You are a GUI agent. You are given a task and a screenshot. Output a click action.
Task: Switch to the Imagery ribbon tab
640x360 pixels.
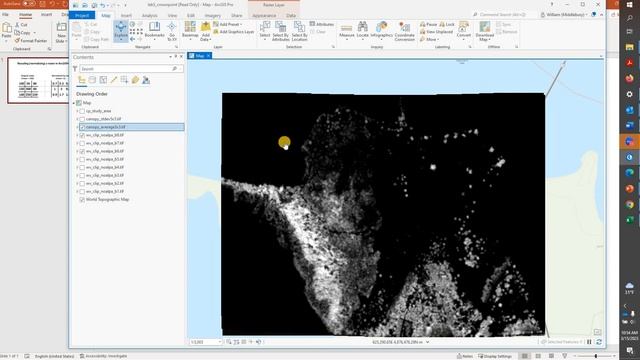[x=213, y=16]
